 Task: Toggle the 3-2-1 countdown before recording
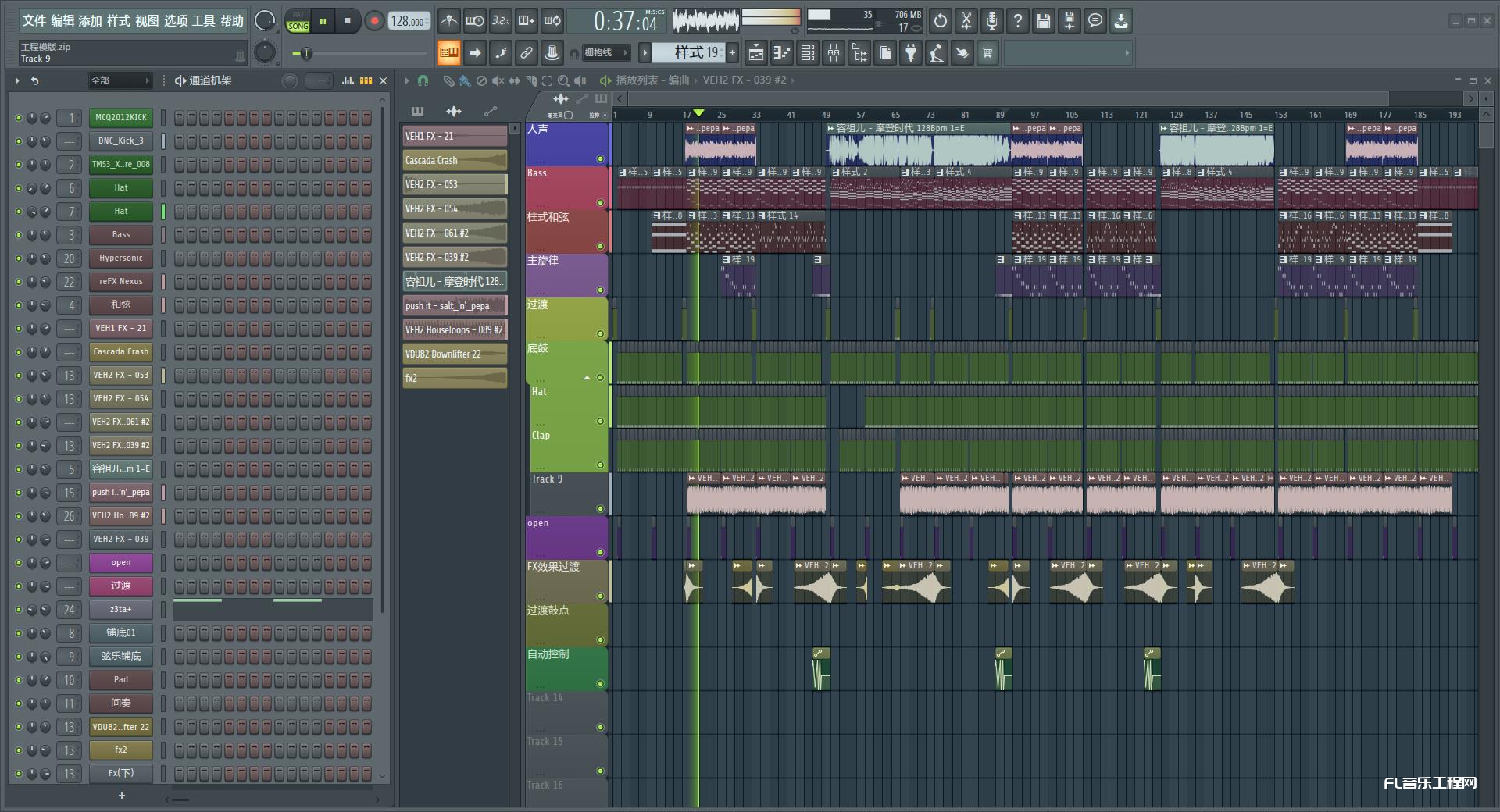click(x=500, y=21)
